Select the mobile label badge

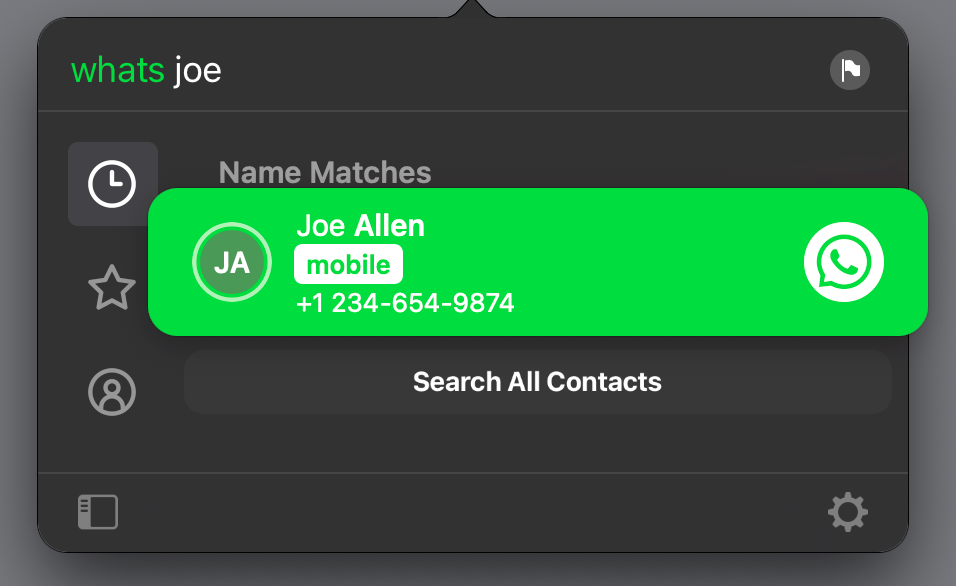[348, 265]
